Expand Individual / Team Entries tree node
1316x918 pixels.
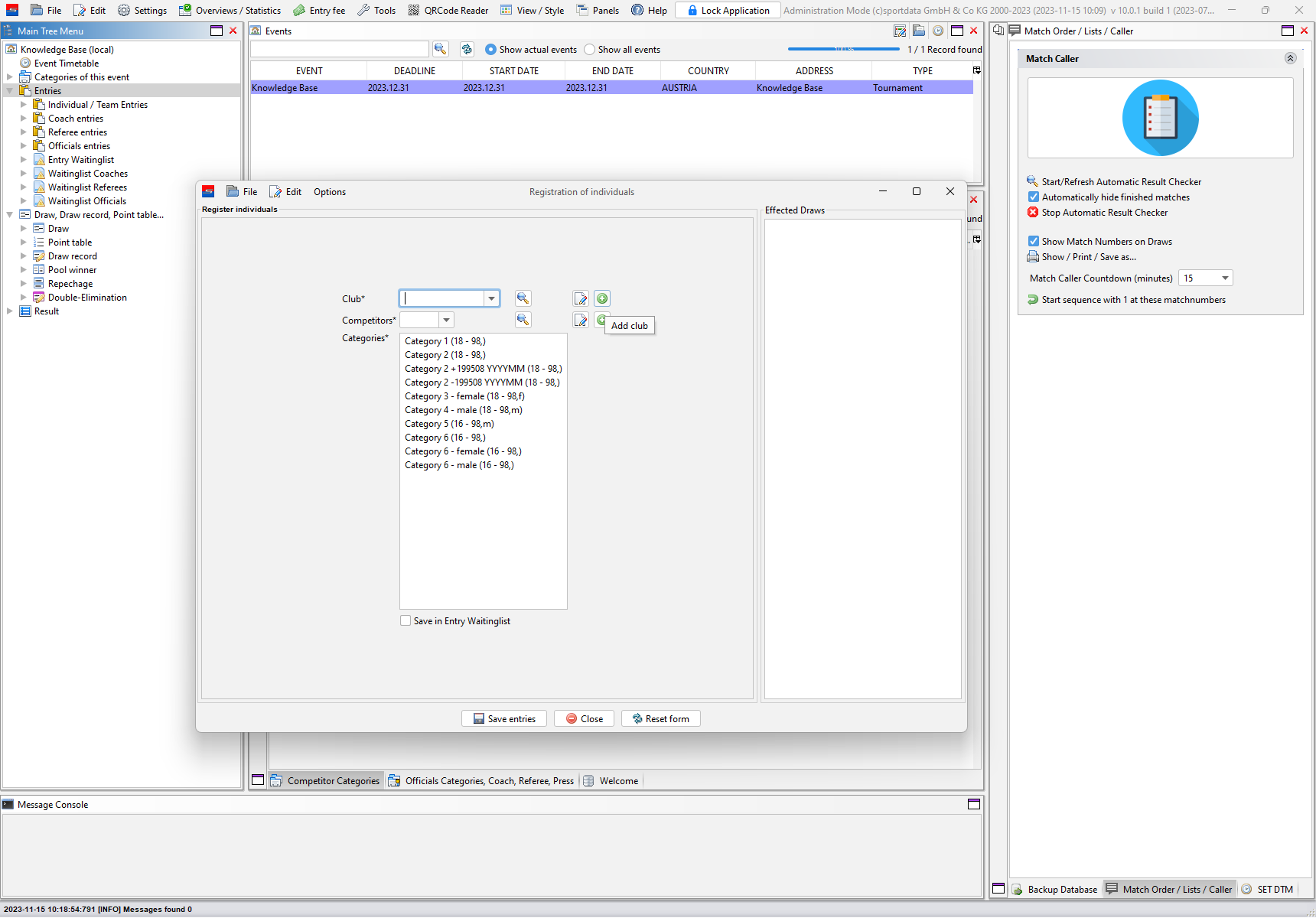23,104
